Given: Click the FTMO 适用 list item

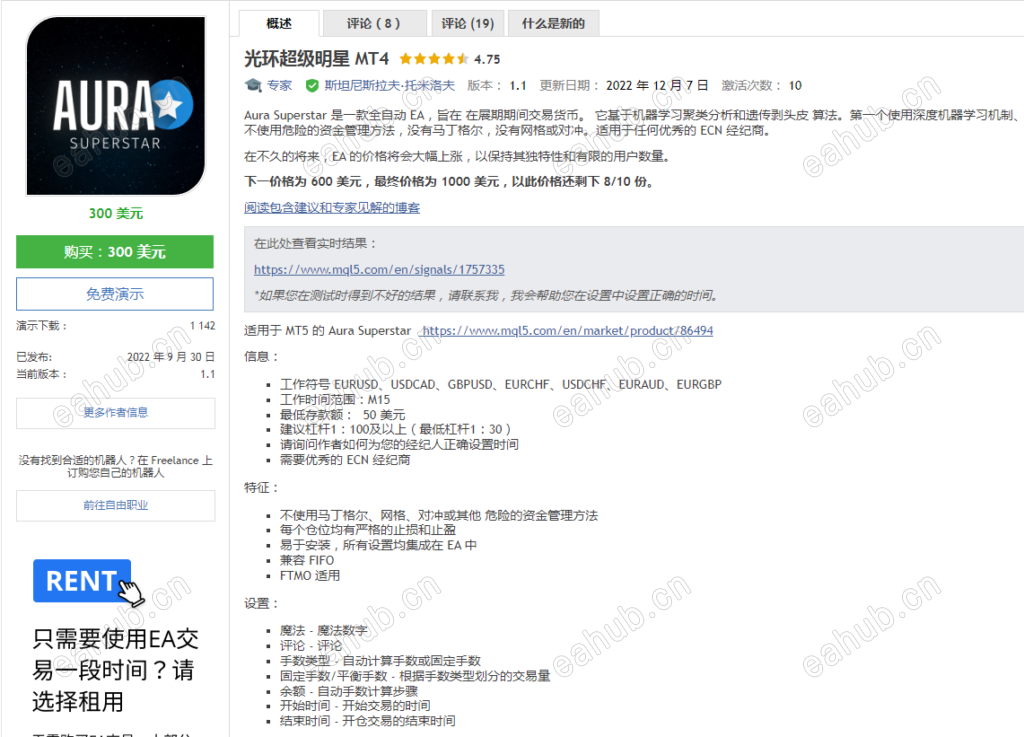Looking at the screenshot, I should (x=310, y=576).
